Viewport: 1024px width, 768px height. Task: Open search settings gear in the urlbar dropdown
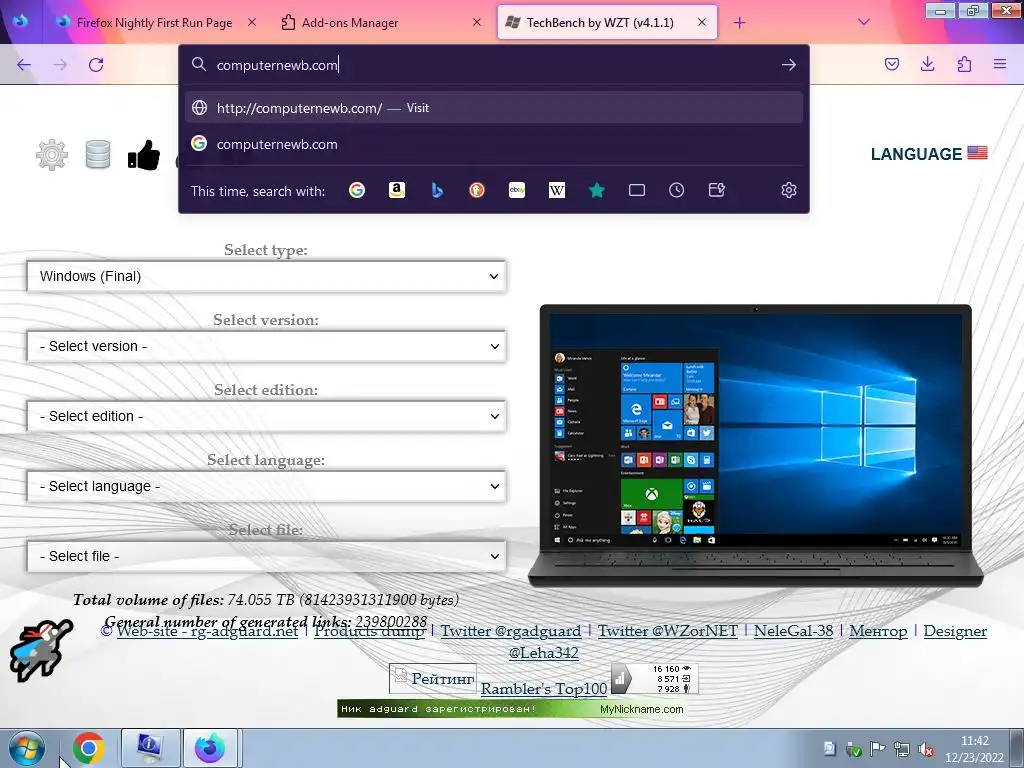point(788,190)
